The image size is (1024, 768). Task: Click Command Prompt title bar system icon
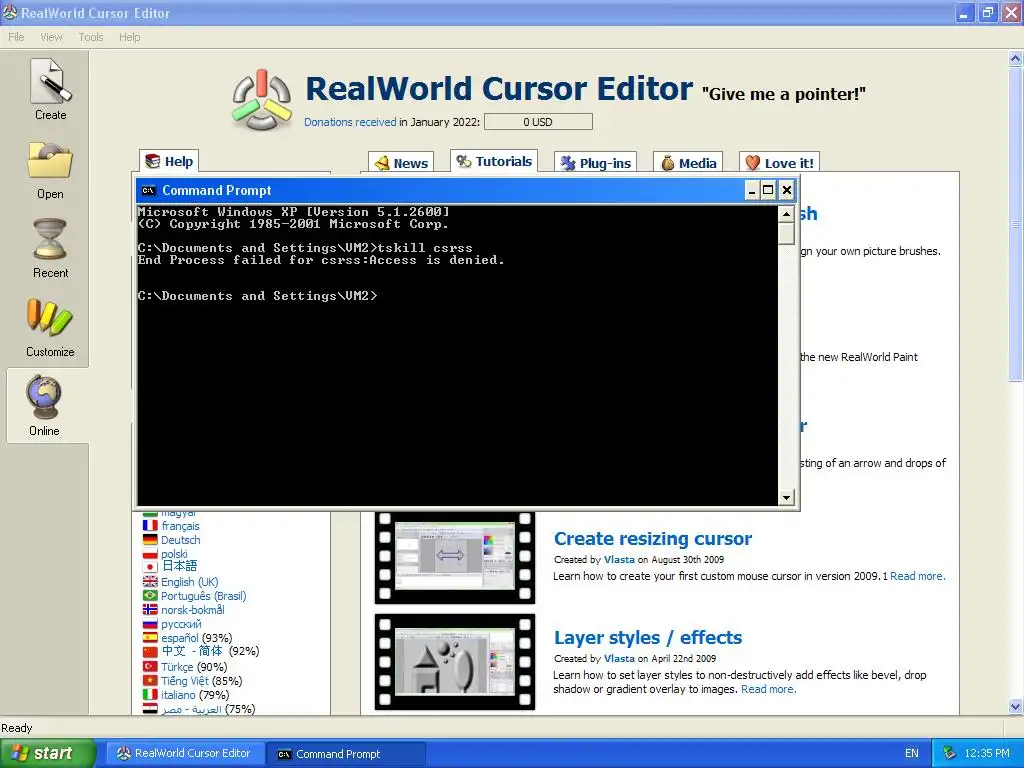coord(149,191)
